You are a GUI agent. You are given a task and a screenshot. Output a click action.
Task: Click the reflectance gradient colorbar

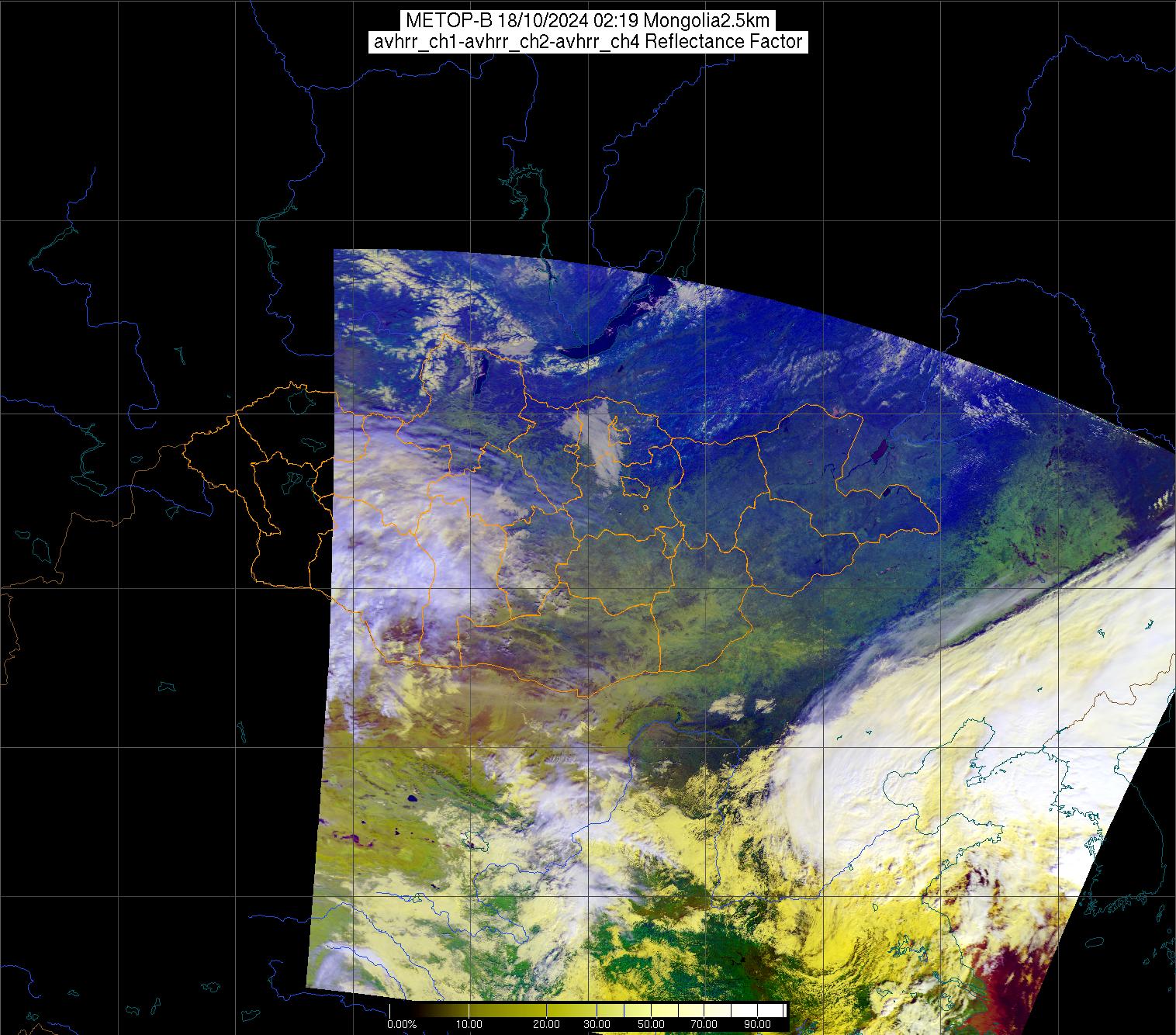(588, 1010)
